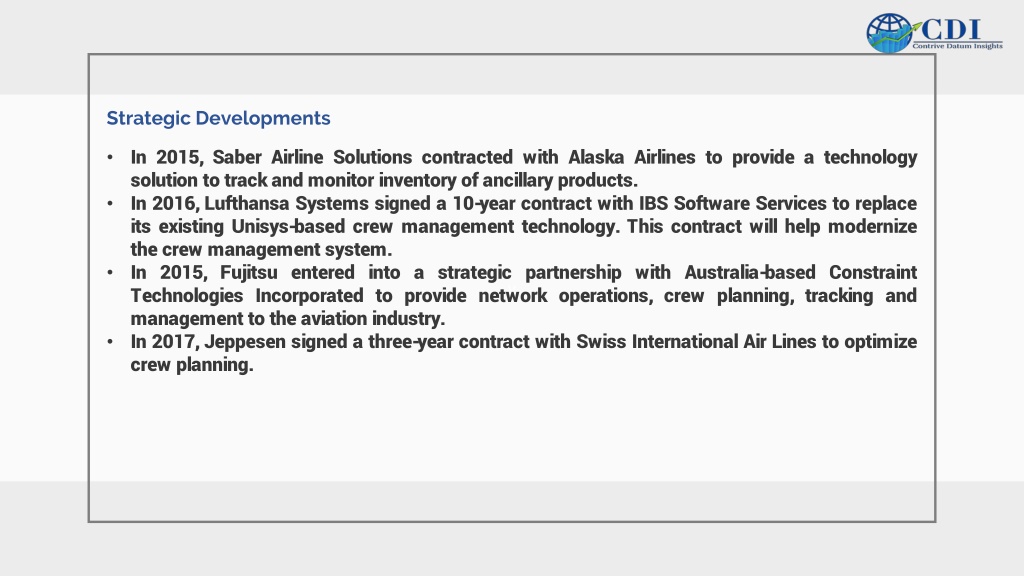Click the first bullet point marker
The image size is (1024, 576).
110,157
